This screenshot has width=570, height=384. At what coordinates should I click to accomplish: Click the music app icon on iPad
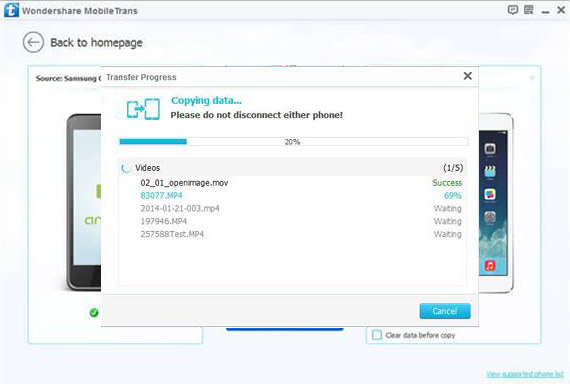490,265
